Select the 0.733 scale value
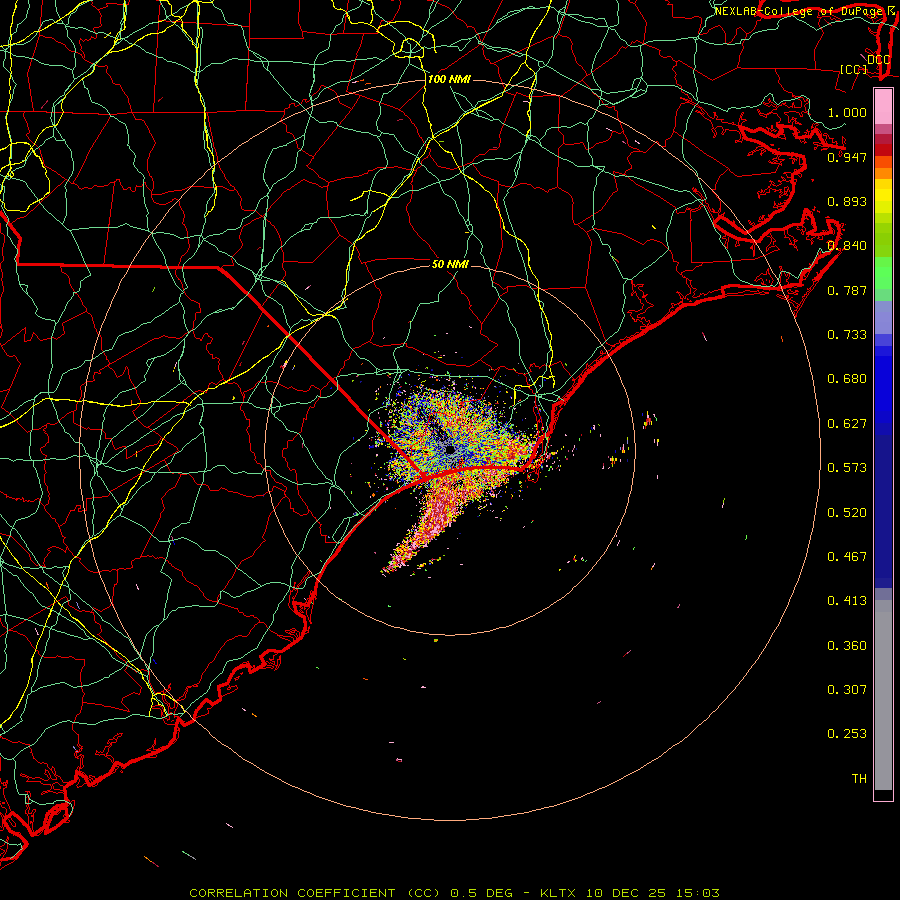Viewport: 900px width, 900px height. pyautogui.click(x=847, y=335)
